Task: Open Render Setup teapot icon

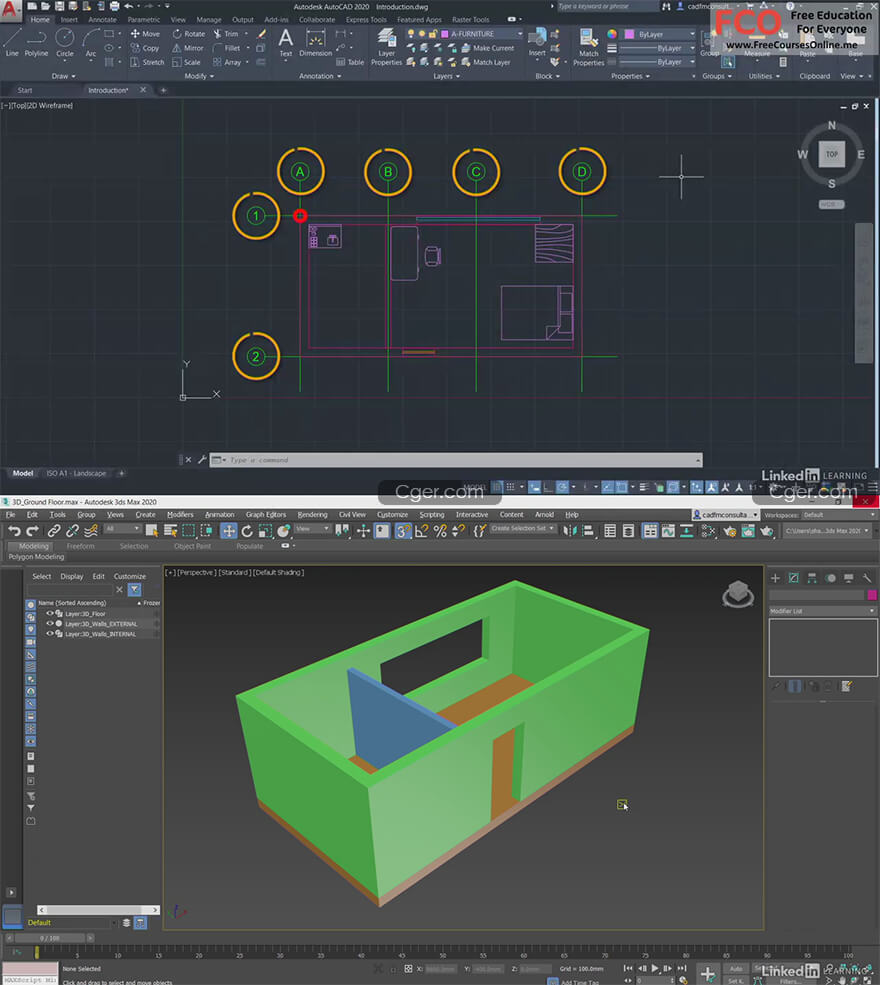Action: point(729,531)
